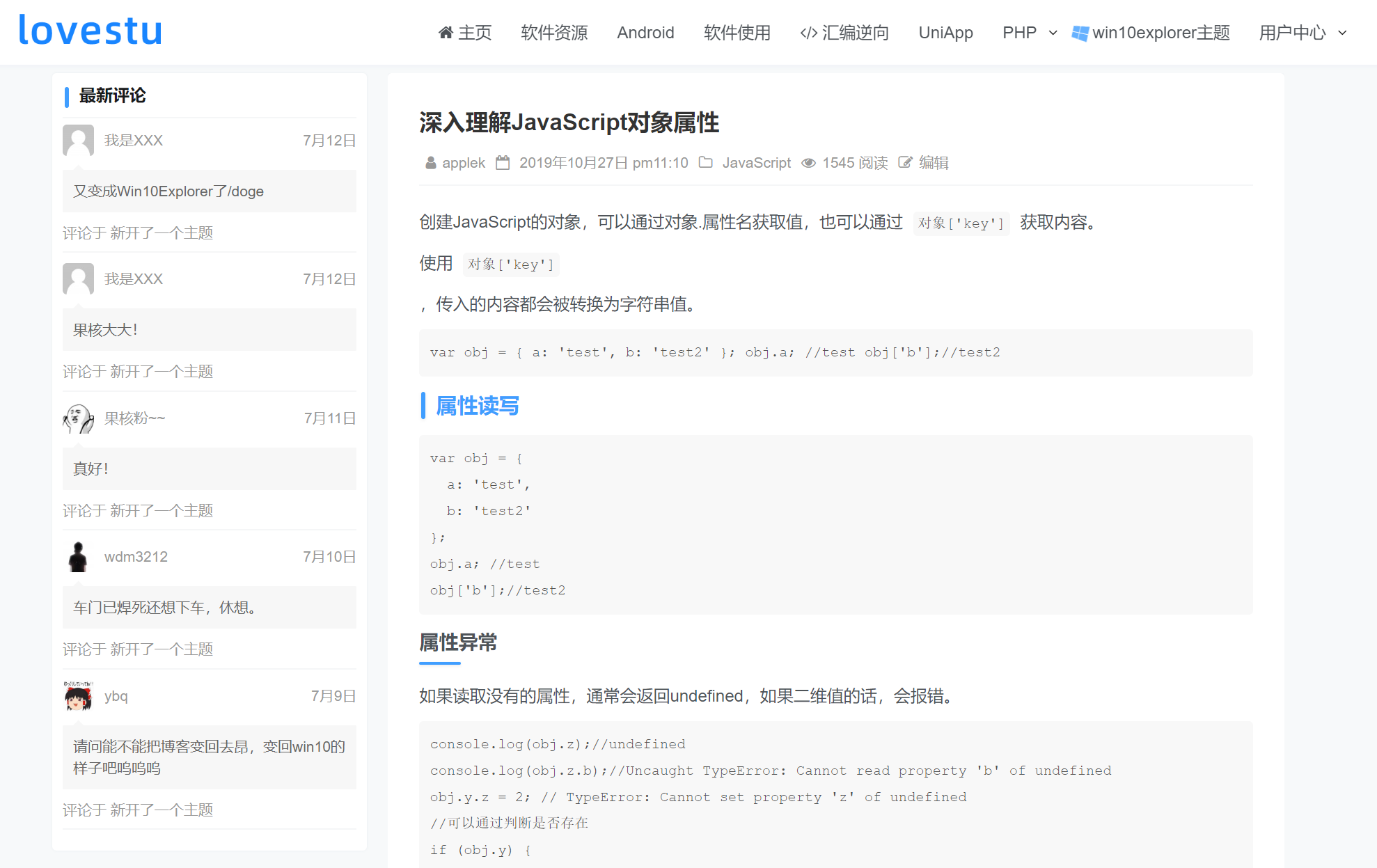Click the 编辑 edit link
The width and height of the screenshot is (1377, 868).
[x=934, y=163]
